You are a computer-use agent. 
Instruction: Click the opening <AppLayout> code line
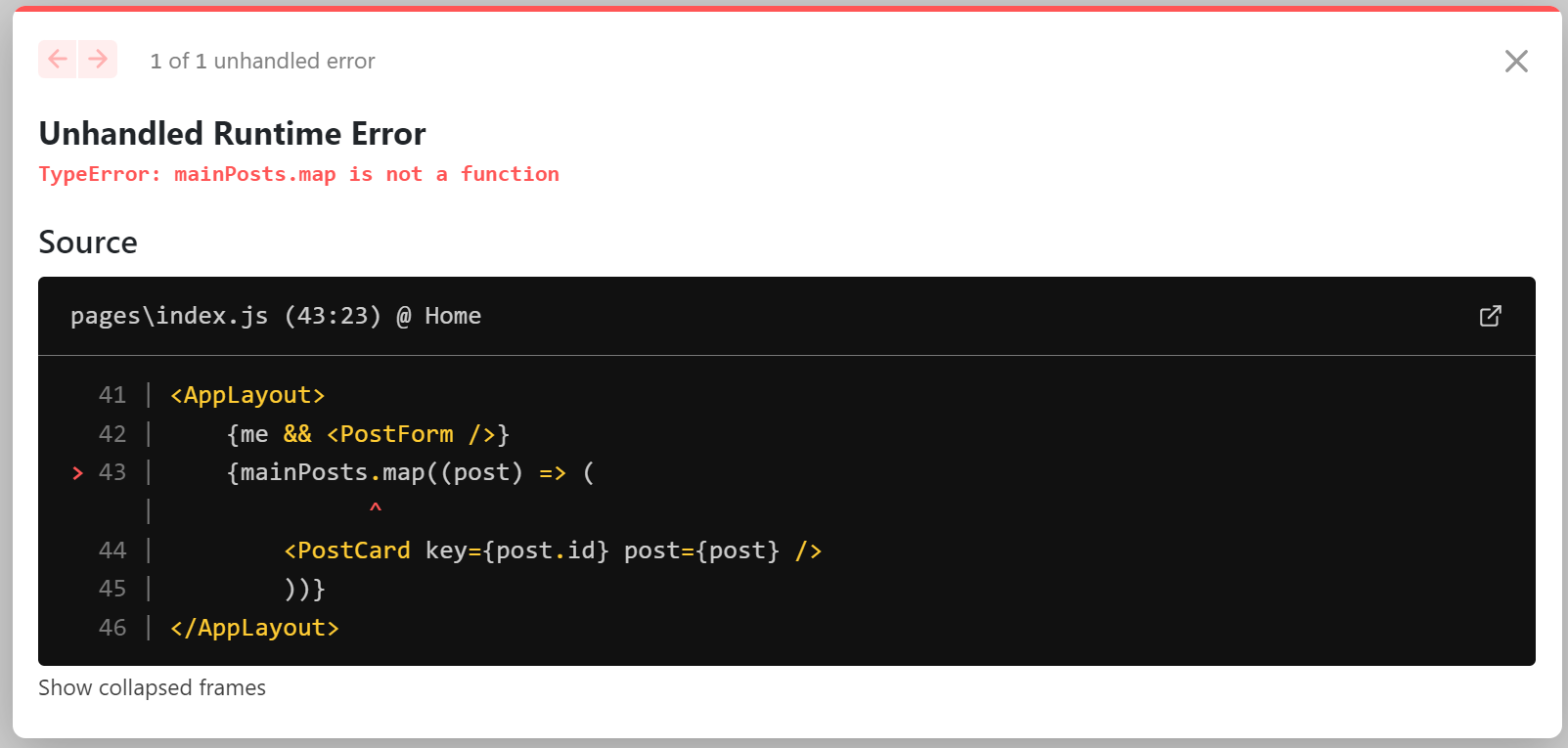pos(247,395)
